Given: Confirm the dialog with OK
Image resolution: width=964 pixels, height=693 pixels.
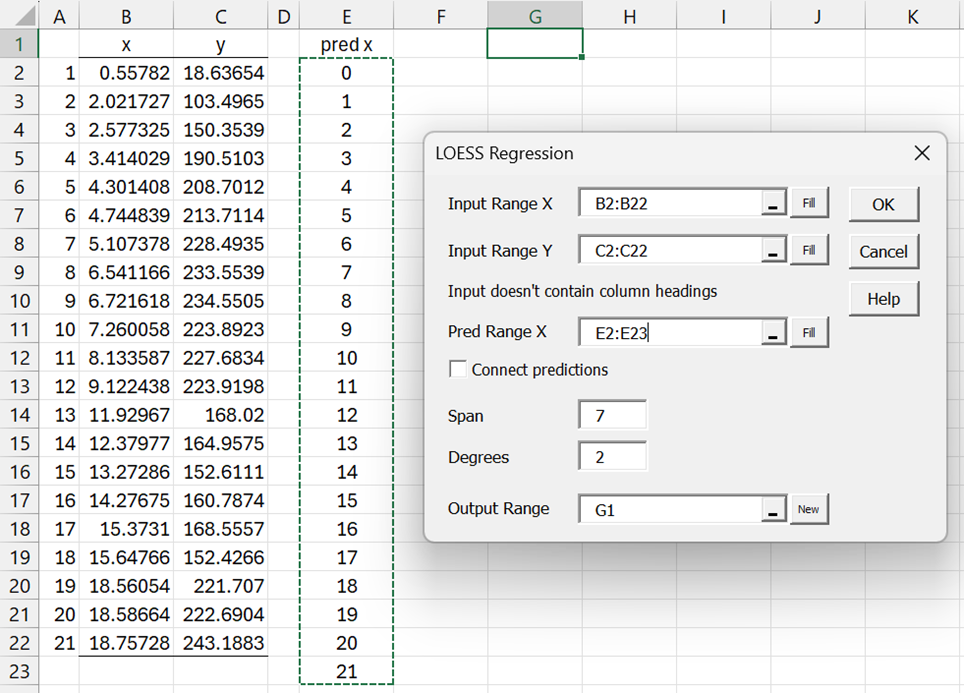Looking at the screenshot, I should [x=883, y=204].
